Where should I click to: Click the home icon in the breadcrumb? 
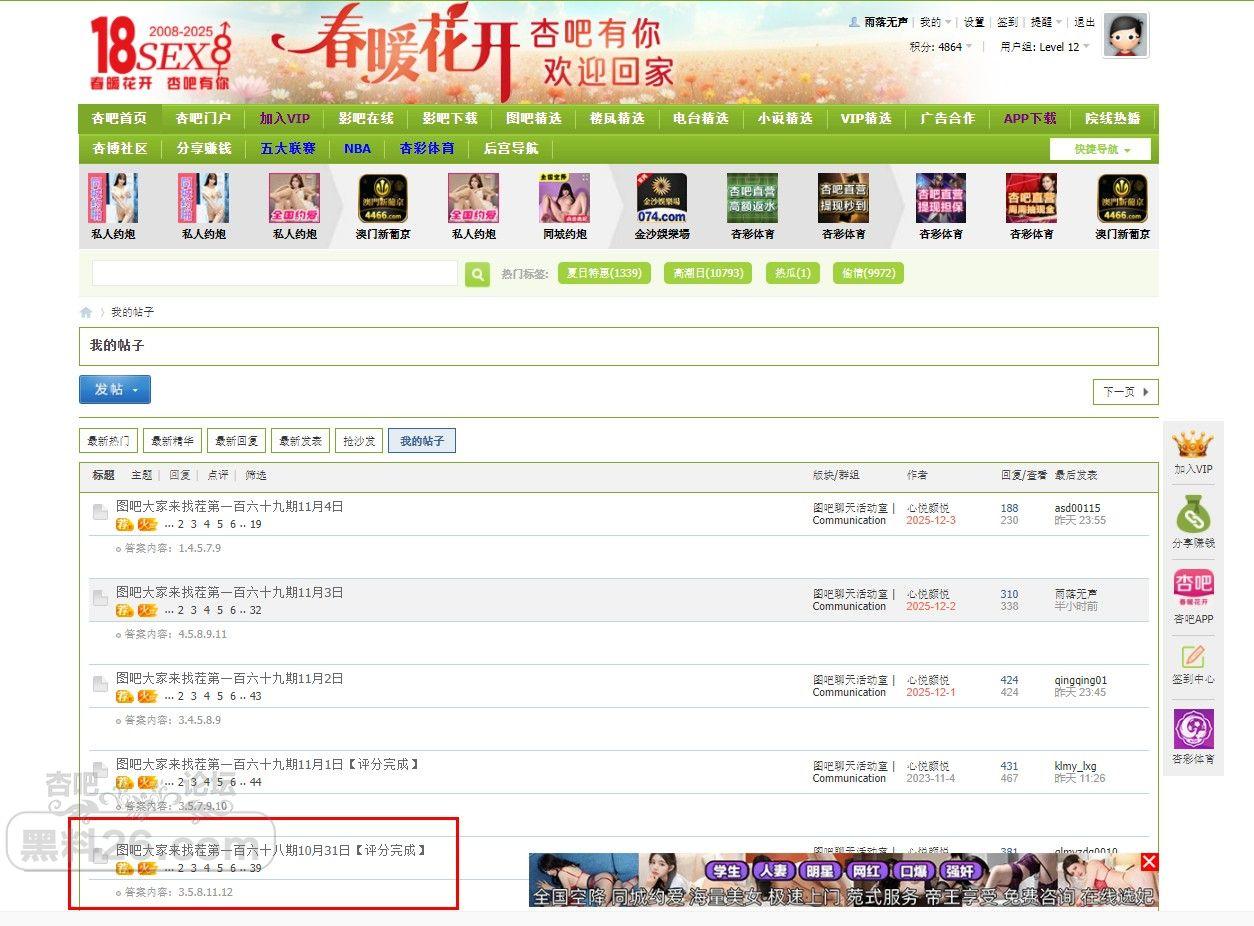(86, 312)
